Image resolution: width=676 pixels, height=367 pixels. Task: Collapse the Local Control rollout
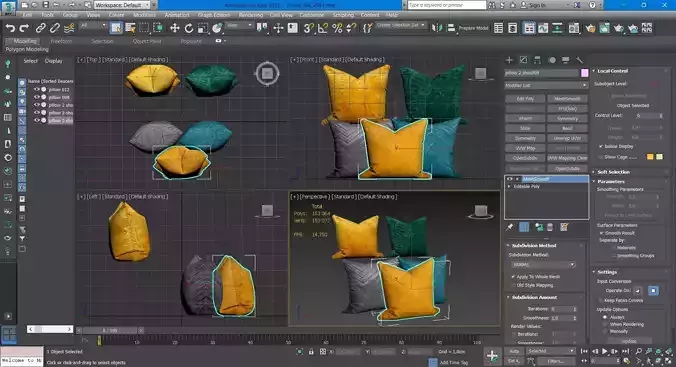coord(613,71)
